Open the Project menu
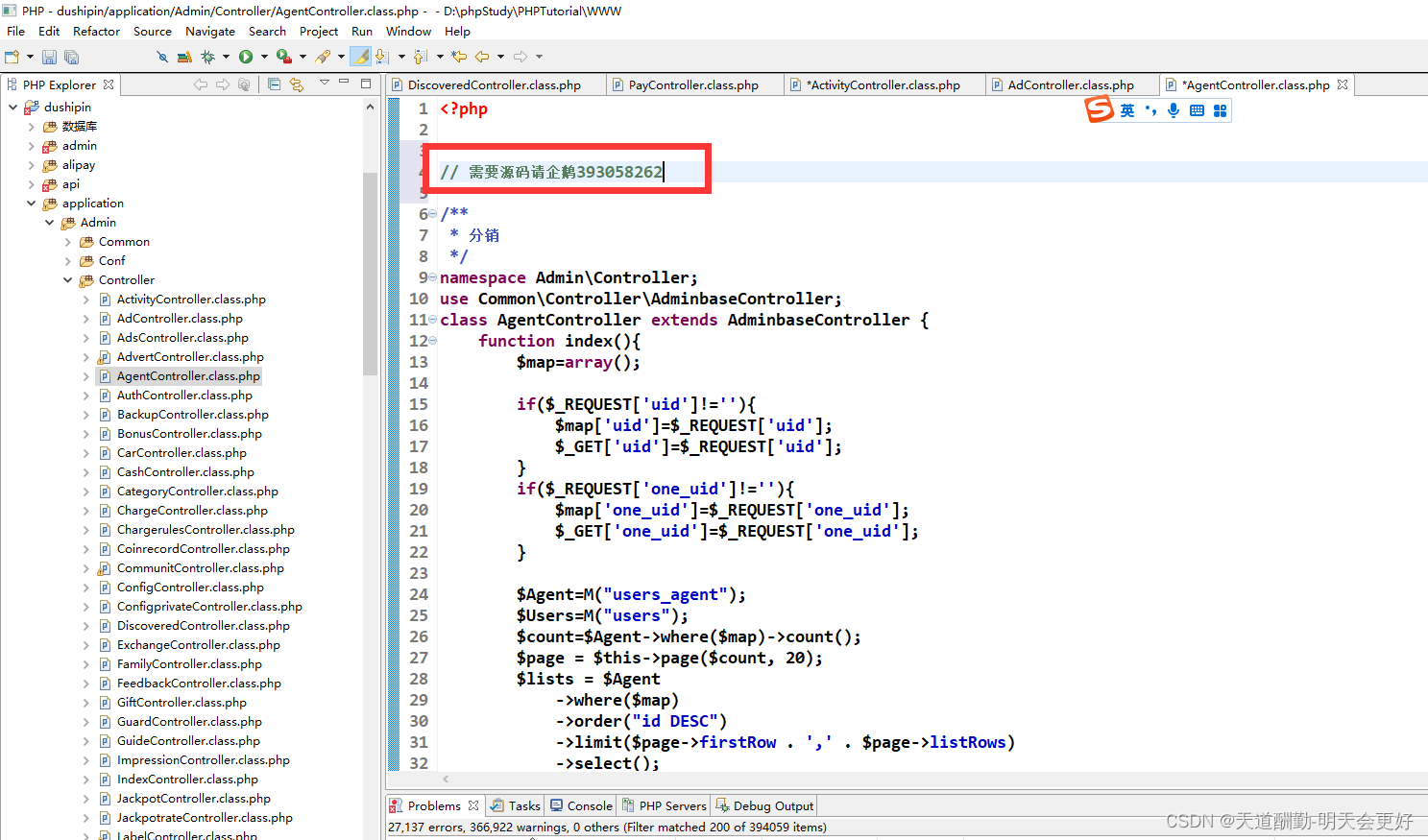The image size is (1428, 840). tap(319, 32)
